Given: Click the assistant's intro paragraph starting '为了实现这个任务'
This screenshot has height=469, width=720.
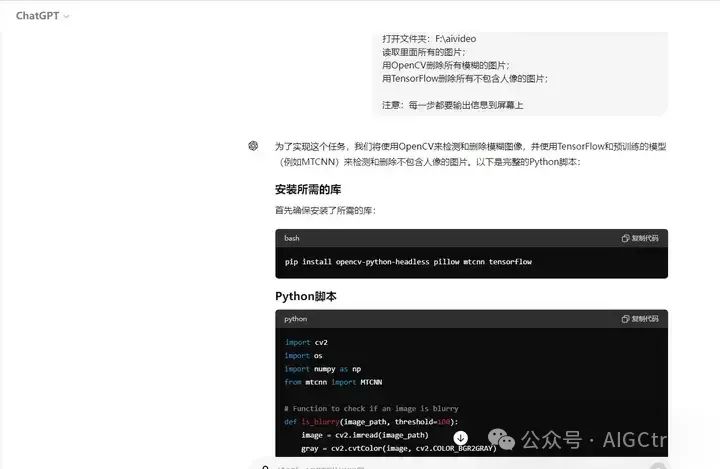Looking at the screenshot, I should pyautogui.click(x=471, y=154).
